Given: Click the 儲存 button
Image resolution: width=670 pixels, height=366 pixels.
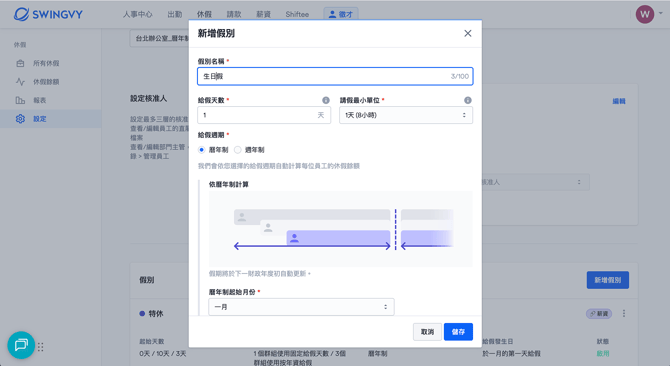Looking at the screenshot, I should (458, 332).
